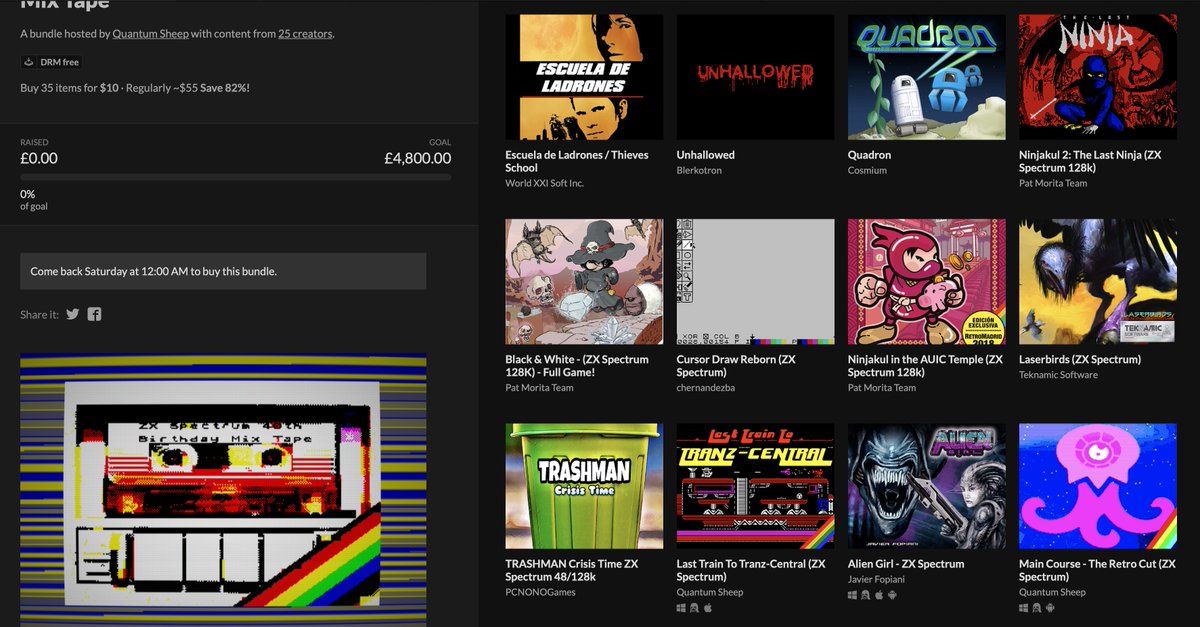Screen dimensions: 1200x627
Task: Click the £0.00 raised amount
Action: (x=39, y=158)
